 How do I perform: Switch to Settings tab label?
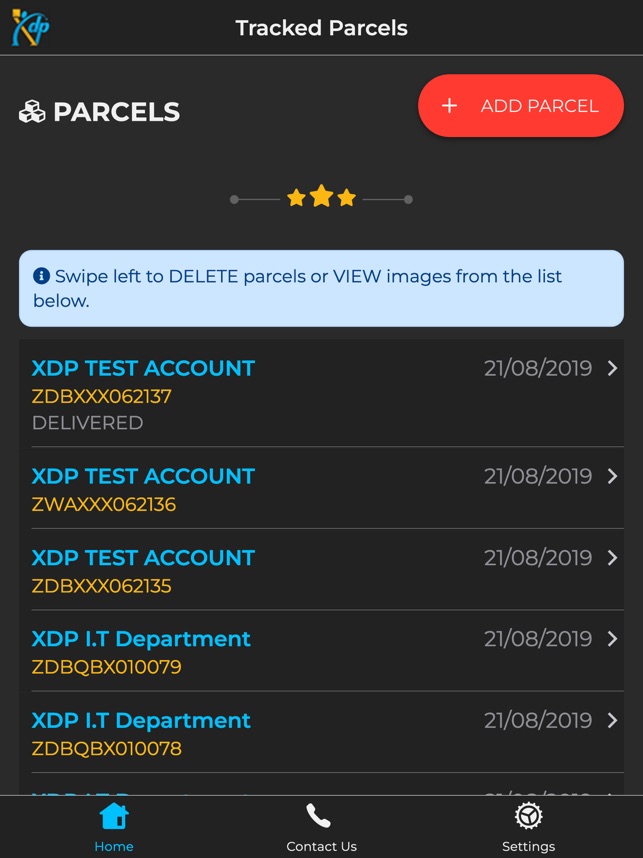click(x=528, y=846)
